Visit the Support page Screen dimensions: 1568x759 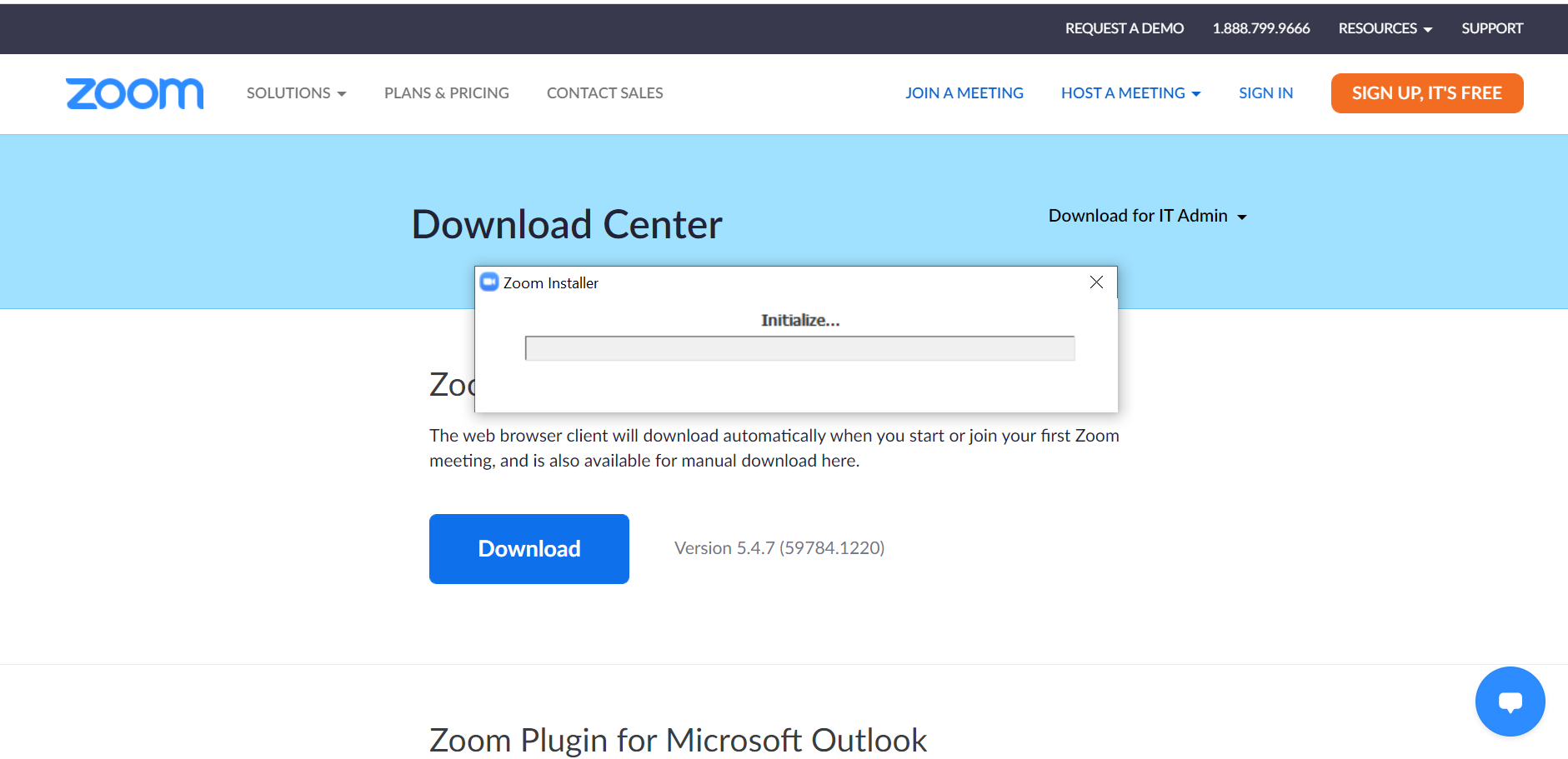(x=1491, y=28)
